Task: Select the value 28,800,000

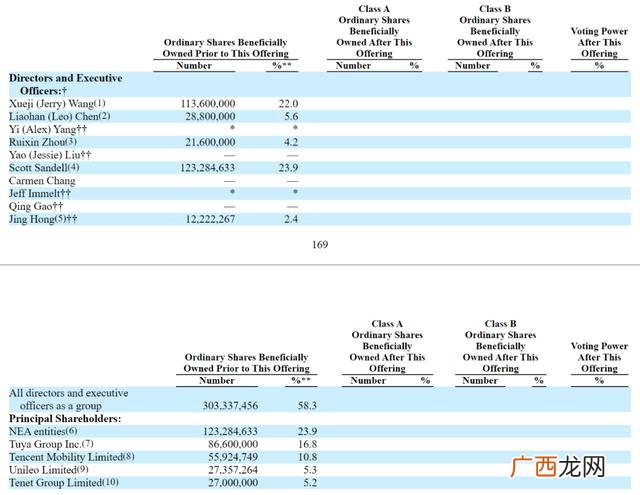Action: 210,117
